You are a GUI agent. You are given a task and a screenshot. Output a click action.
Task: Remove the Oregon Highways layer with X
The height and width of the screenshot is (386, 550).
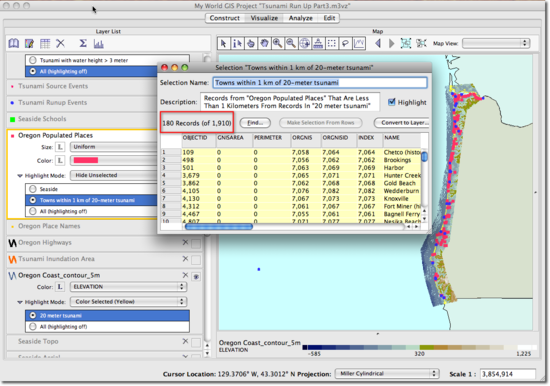point(185,242)
